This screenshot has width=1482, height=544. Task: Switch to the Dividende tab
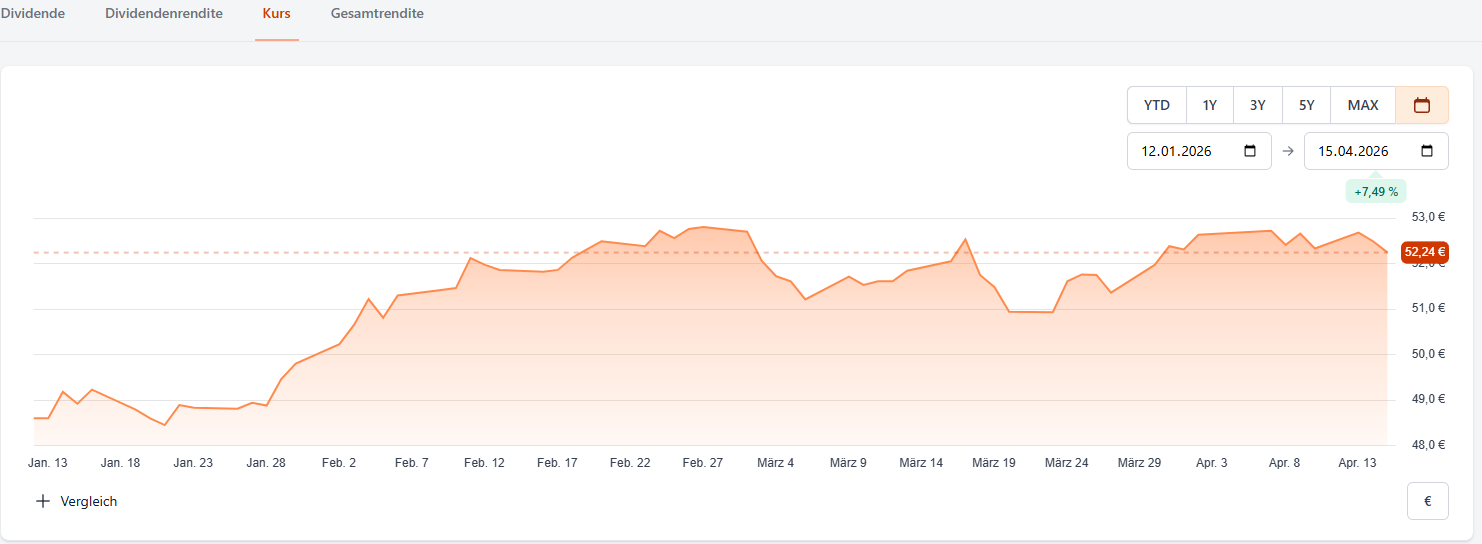(33, 14)
